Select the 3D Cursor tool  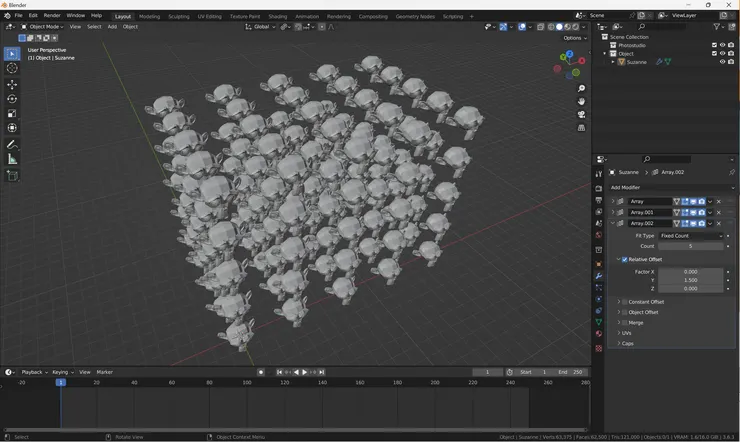(12, 68)
